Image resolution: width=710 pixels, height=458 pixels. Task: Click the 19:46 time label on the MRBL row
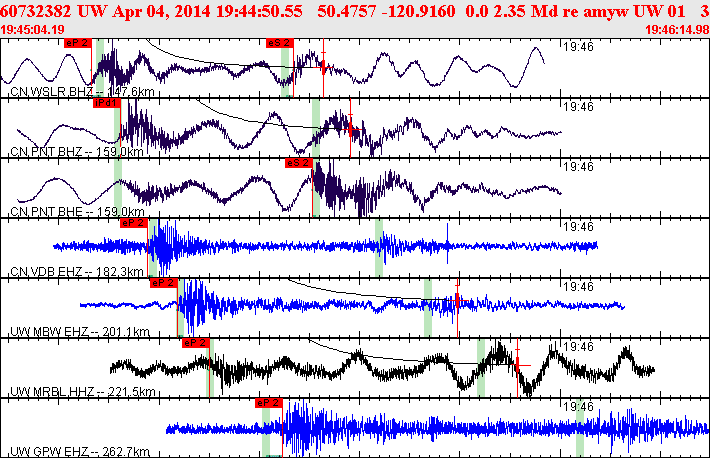tap(578, 347)
